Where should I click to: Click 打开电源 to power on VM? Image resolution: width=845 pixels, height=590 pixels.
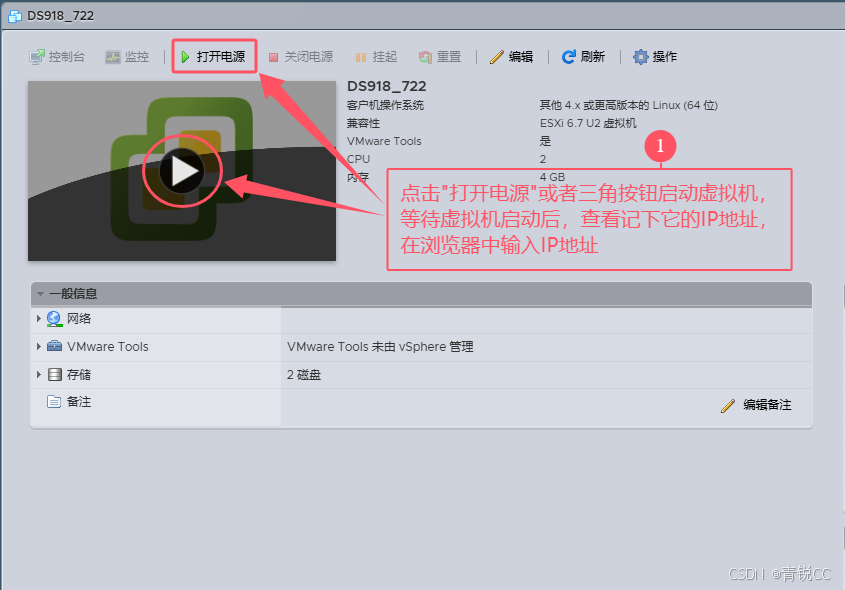point(213,57)
